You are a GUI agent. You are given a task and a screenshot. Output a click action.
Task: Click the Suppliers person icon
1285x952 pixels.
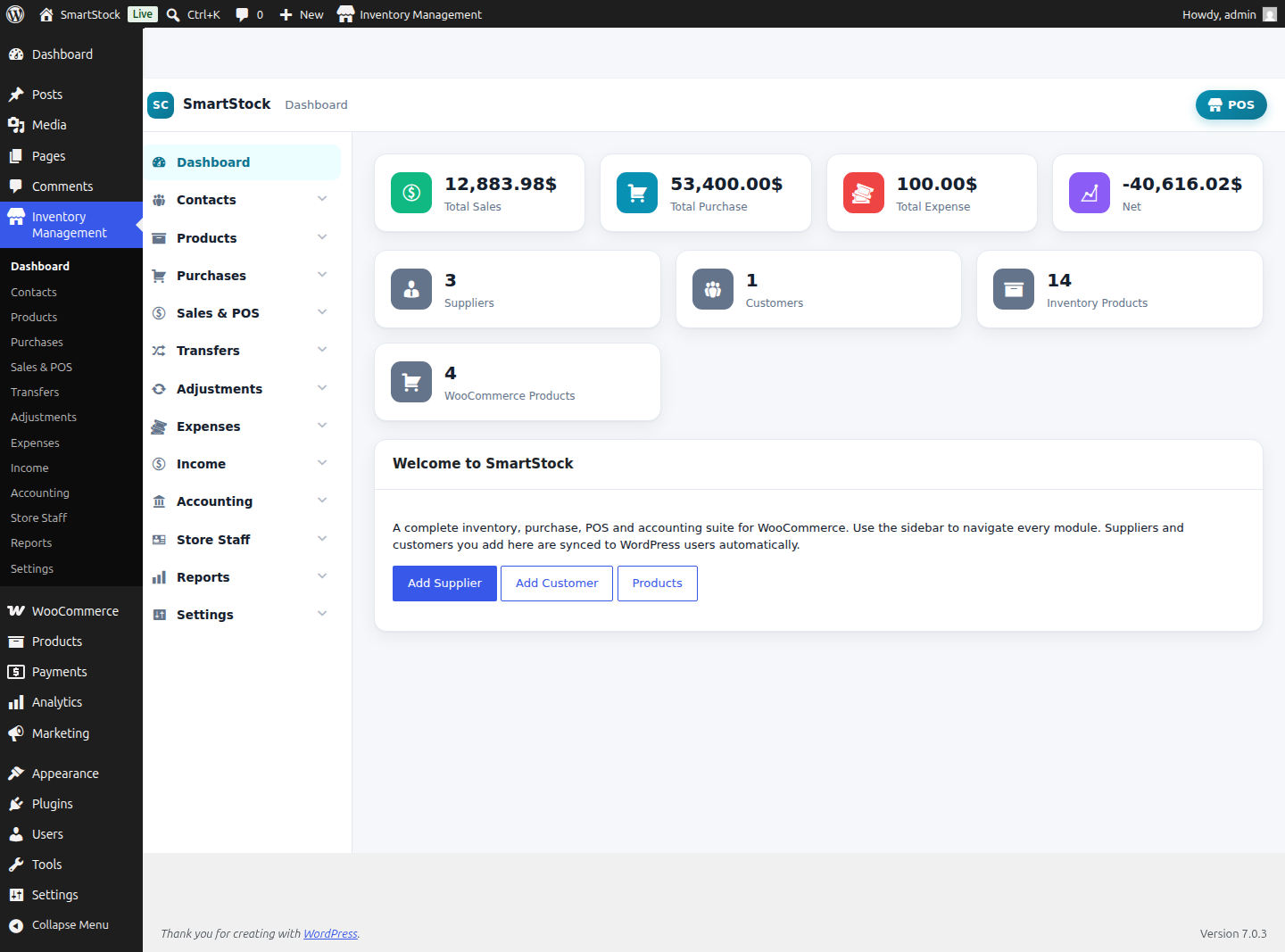pyautogui.click(x=411, y=289)
